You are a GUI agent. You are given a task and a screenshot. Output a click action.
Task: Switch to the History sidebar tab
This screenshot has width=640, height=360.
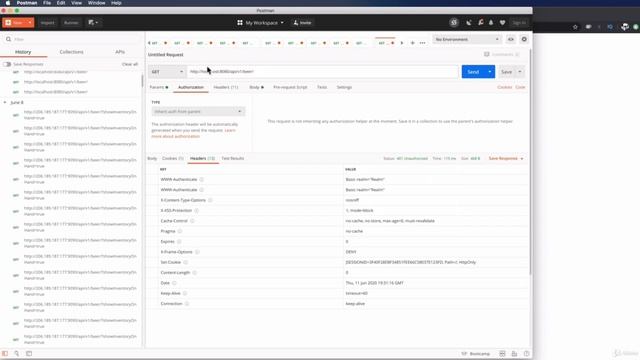(23, 52)
